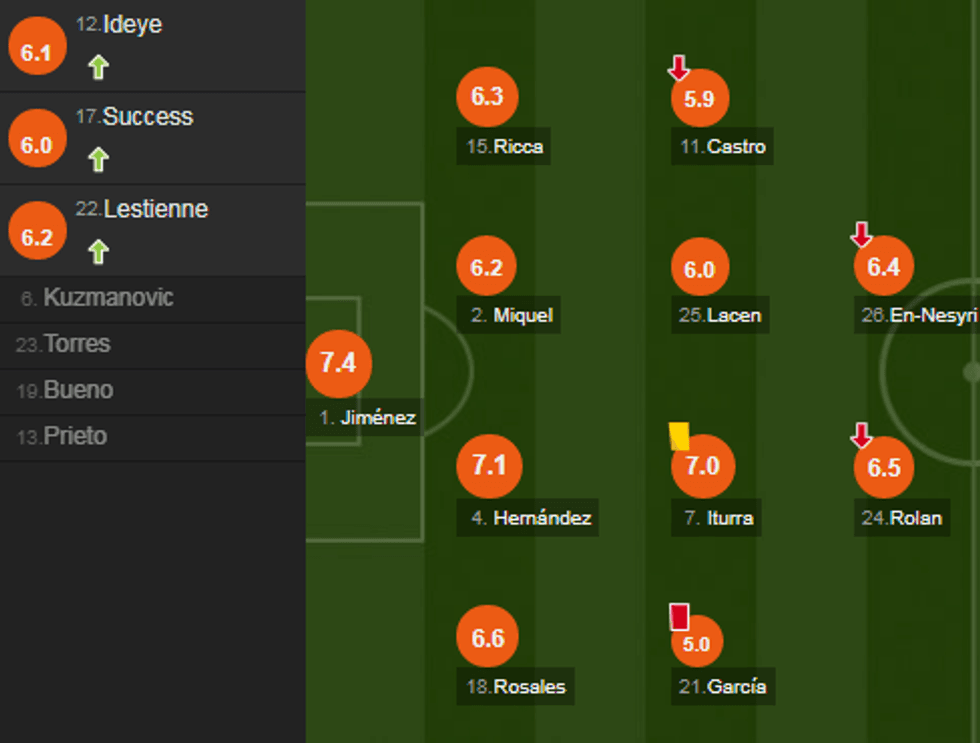Select Bueno in the bench list

(78, 390)
